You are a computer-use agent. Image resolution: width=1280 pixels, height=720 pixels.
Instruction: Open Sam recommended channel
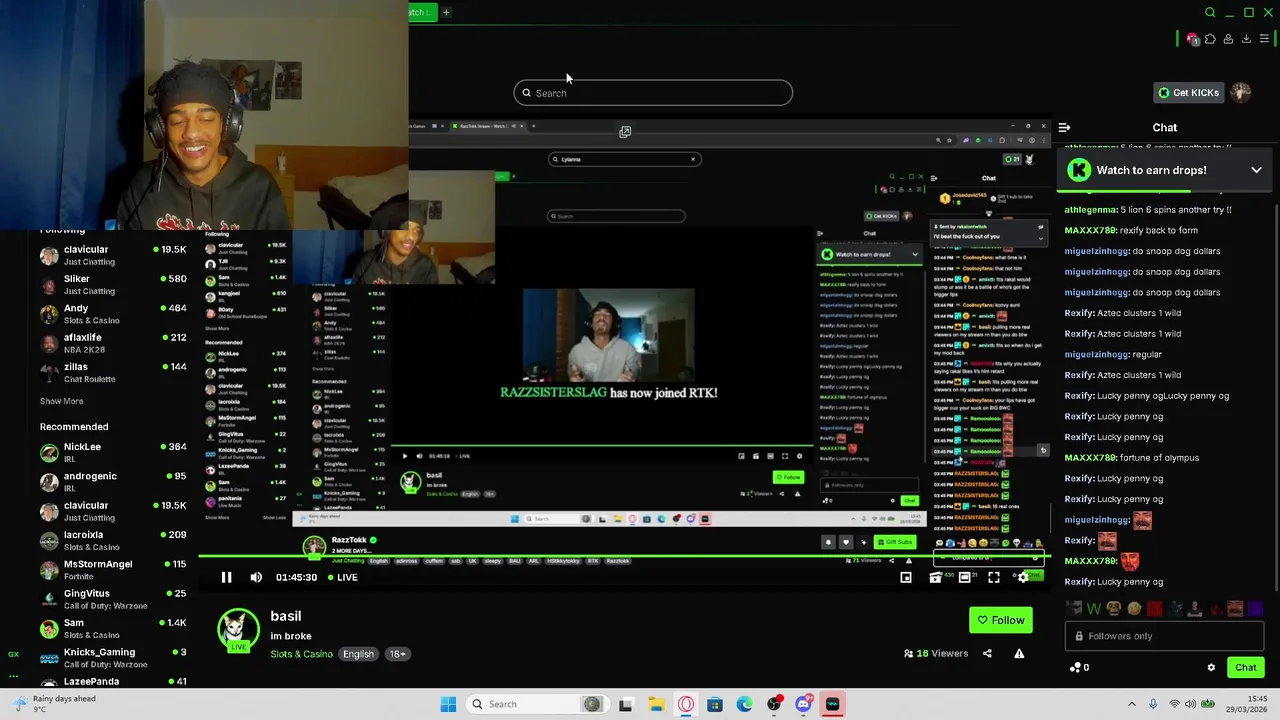112,628
